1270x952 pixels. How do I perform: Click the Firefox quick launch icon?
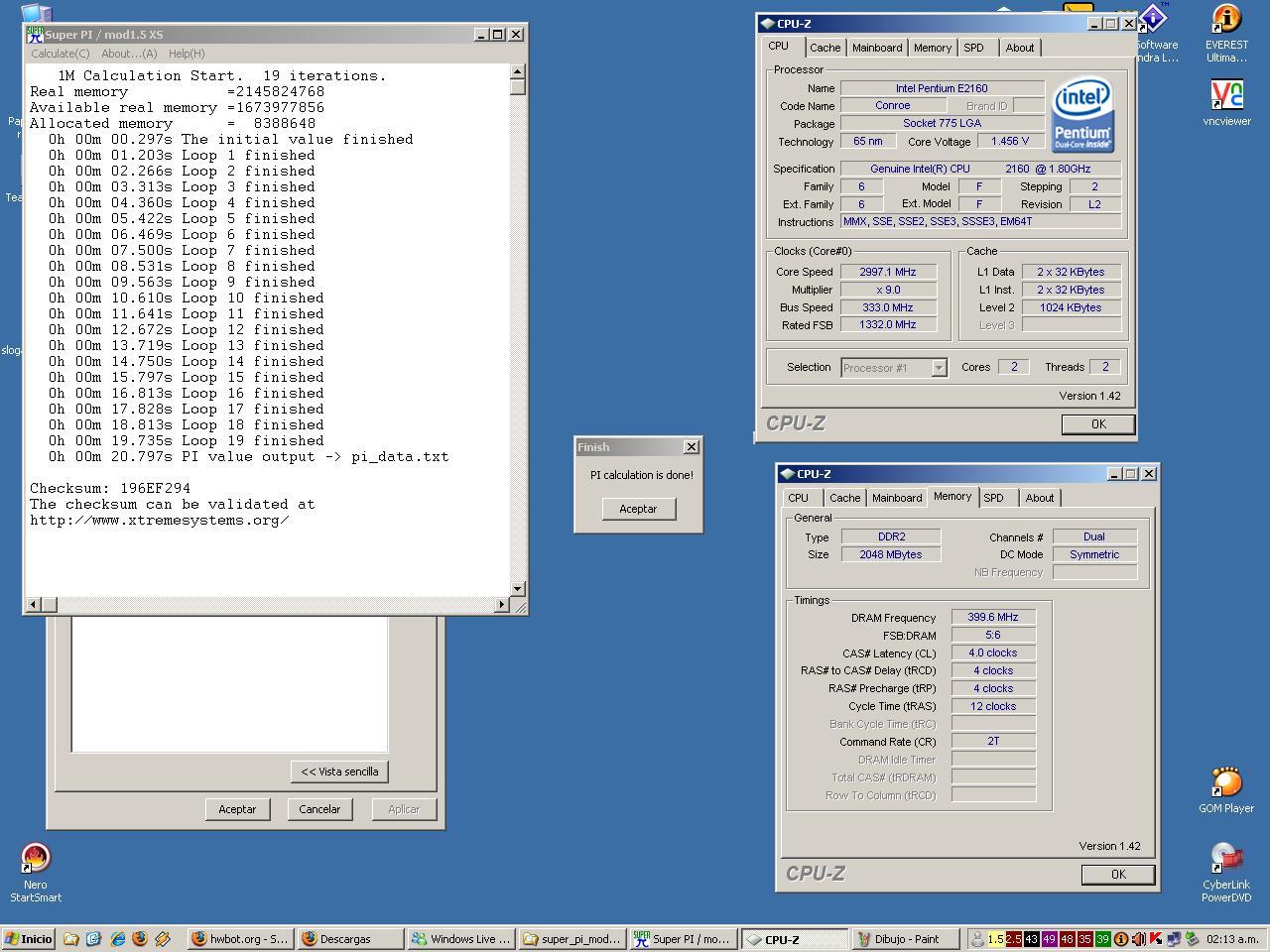point(139,939)
